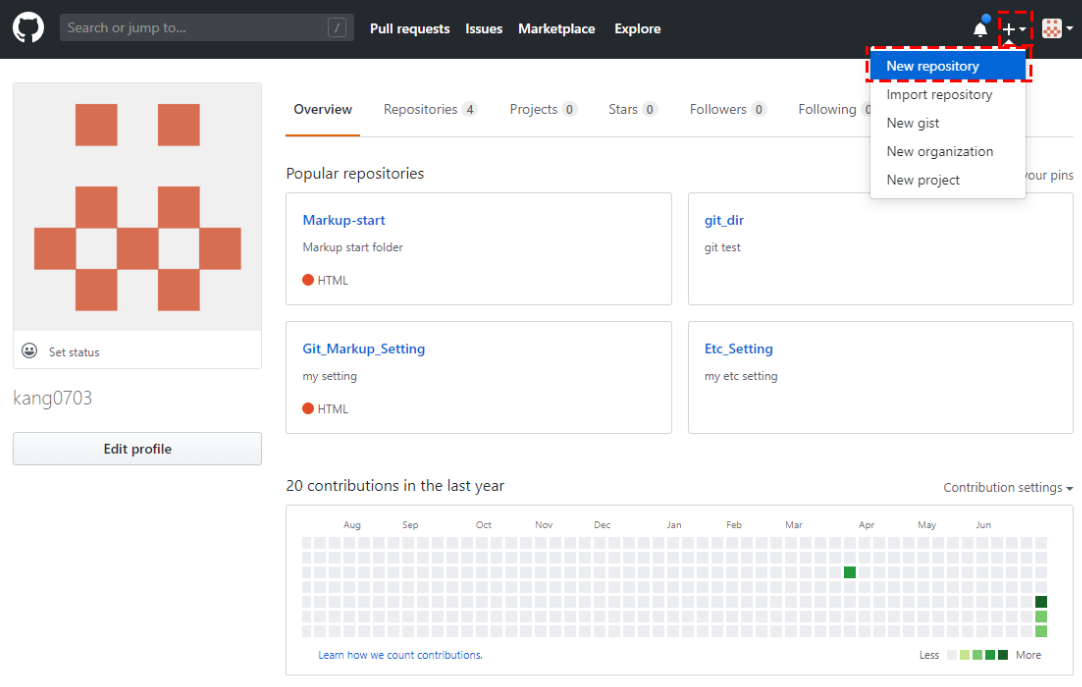Switch to the Stars tab
Image resolution: width=1082 pixels, height=687 pixels.
(633, 109)
